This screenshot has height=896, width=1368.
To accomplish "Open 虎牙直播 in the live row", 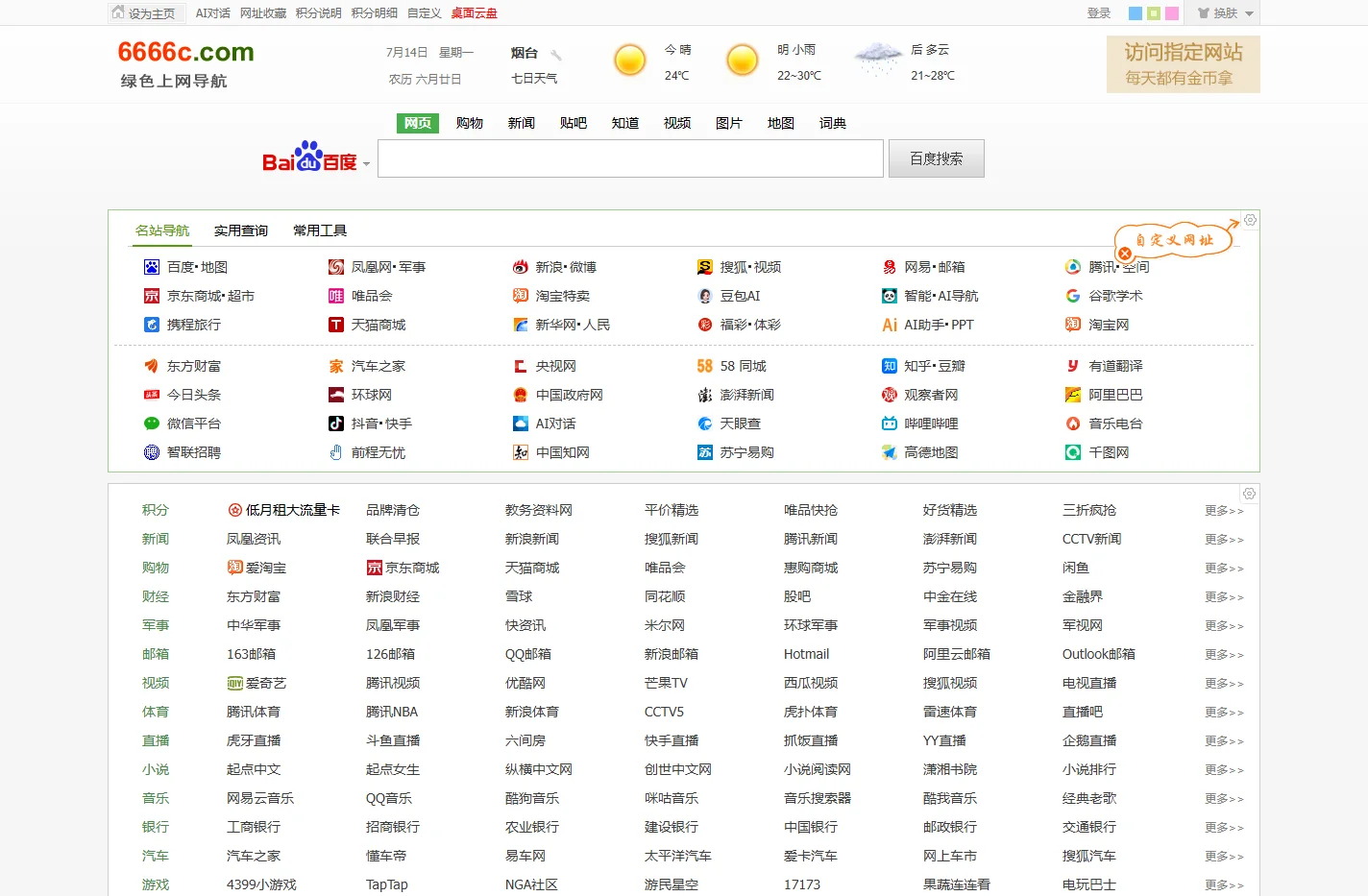I will 254,740.
